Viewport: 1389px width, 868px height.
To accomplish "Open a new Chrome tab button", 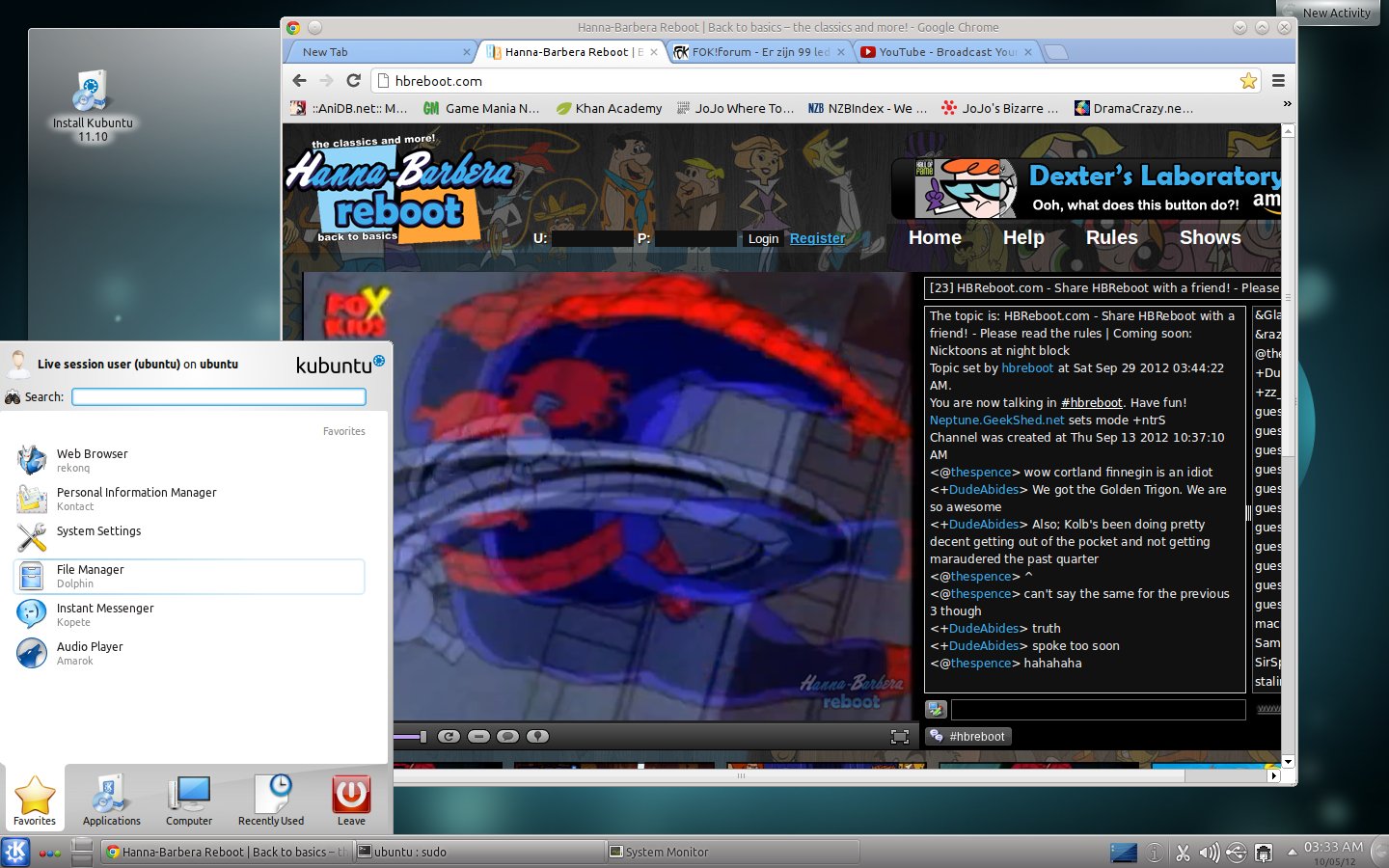I will point(1057,52).
